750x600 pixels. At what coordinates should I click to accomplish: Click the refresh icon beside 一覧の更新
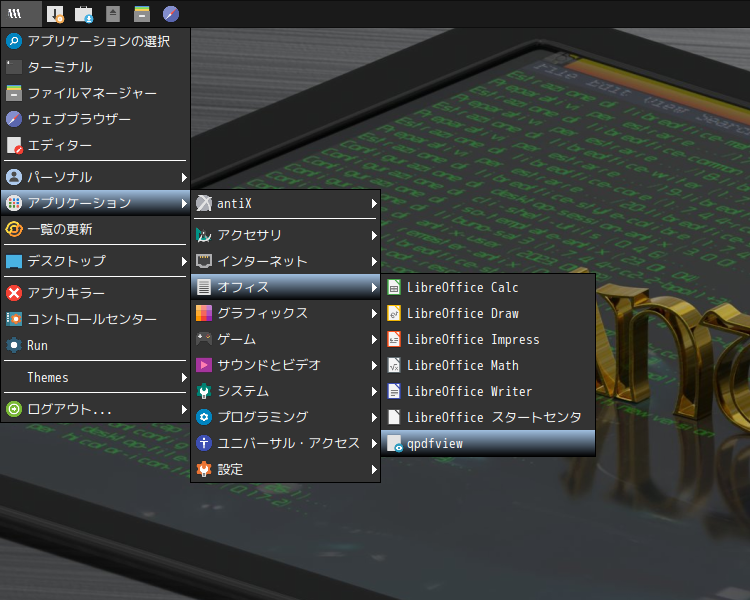(x=14, y=229)
